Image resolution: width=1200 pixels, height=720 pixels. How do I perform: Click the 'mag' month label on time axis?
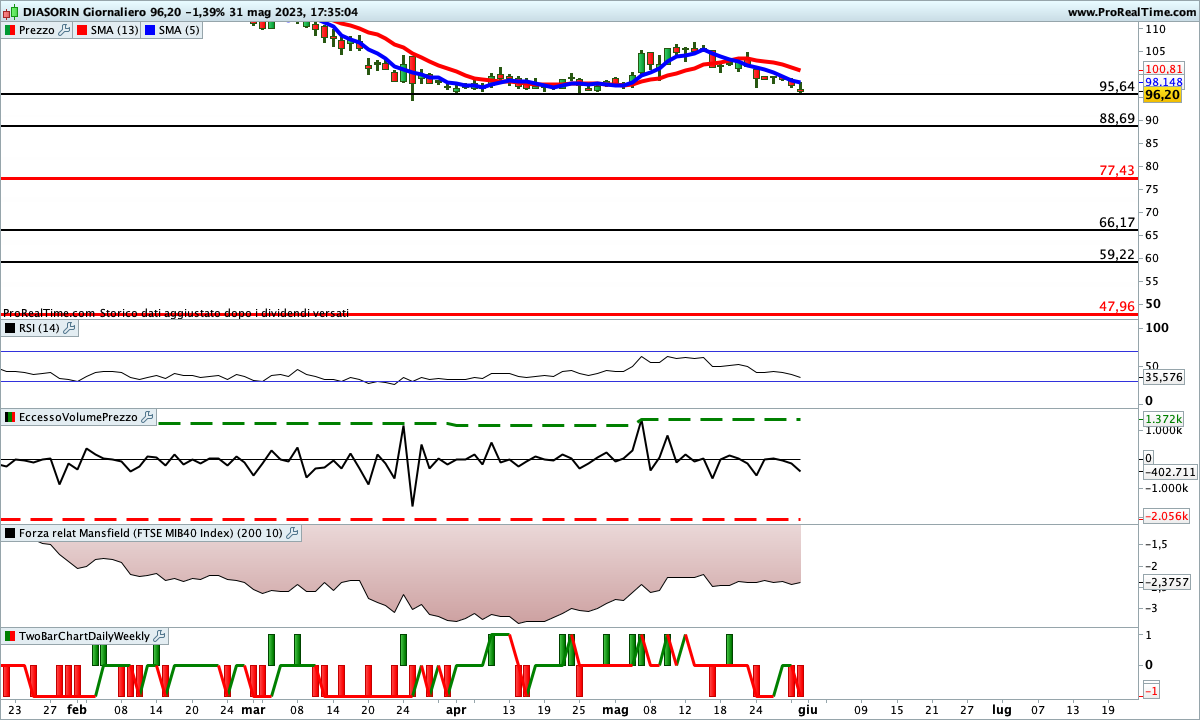[x=616, y=710]
